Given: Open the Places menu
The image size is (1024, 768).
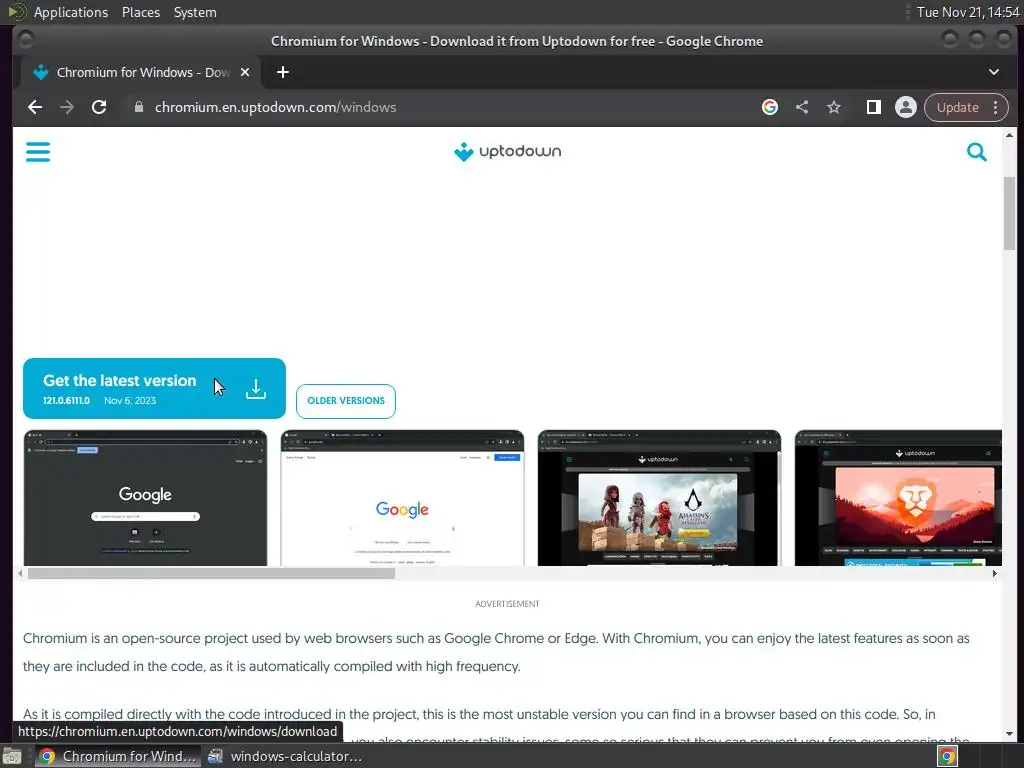Looking at the screenshot, I should tap(140, 12).
